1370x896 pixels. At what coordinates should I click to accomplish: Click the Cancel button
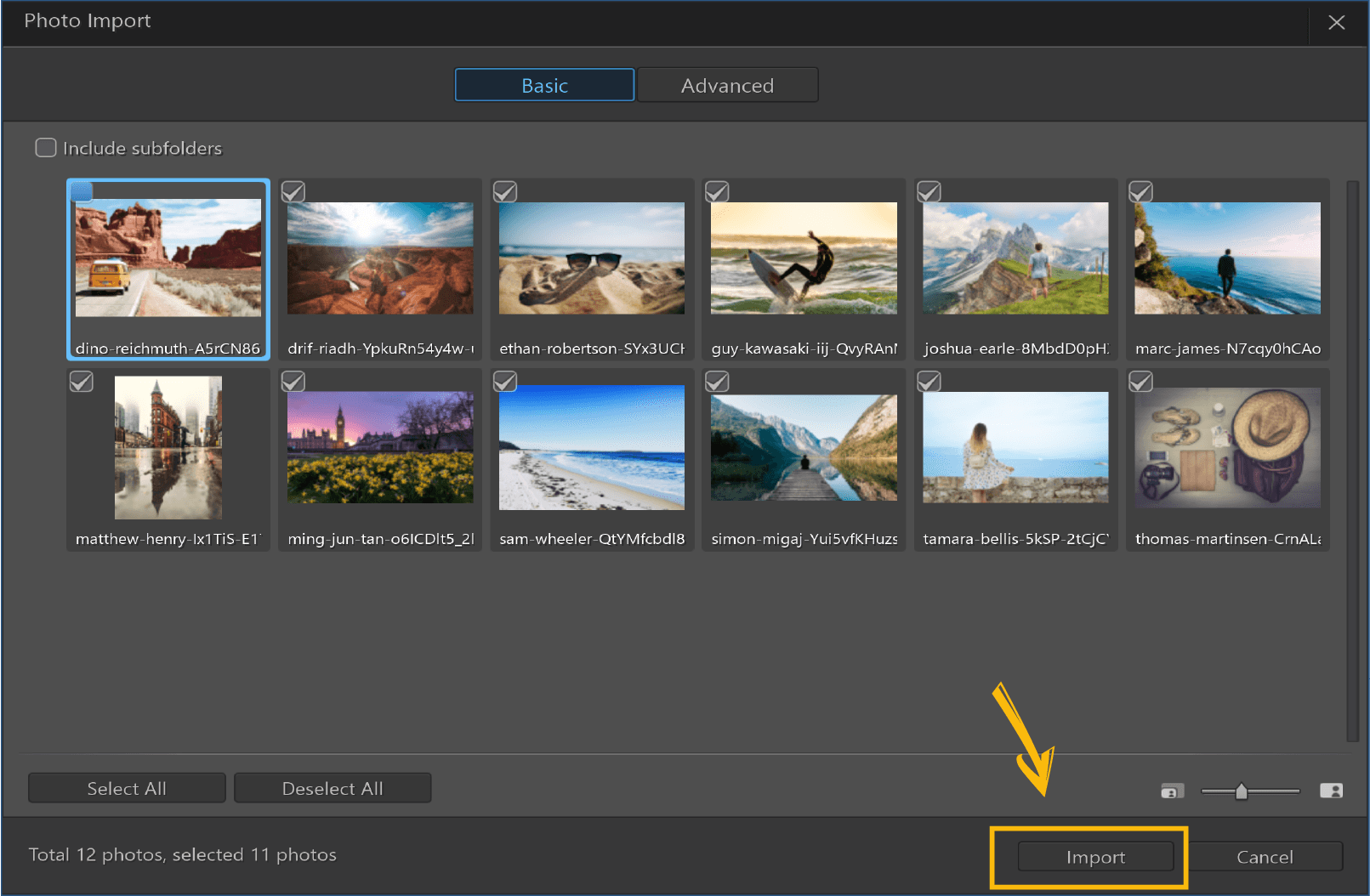[x=1265, y=856]
